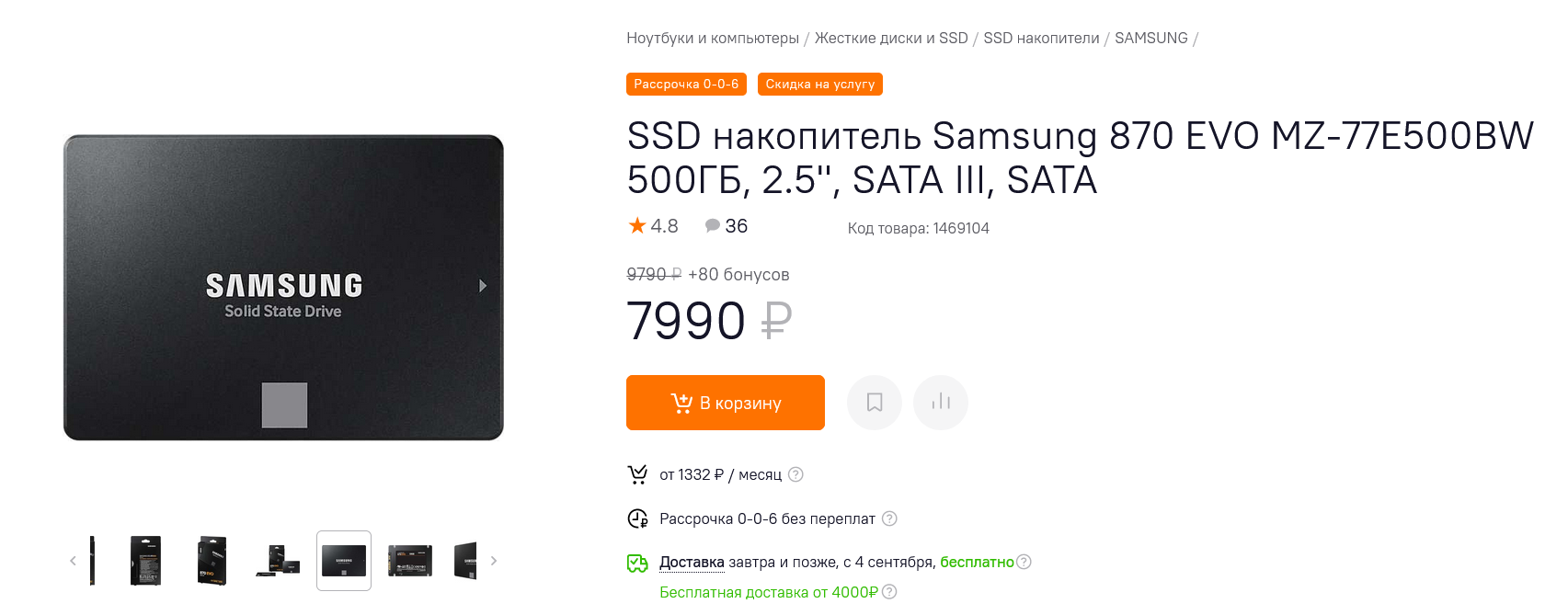The image size is (1568, 615).
Task: Click the orange star rating icon
Action: [636, 226]
